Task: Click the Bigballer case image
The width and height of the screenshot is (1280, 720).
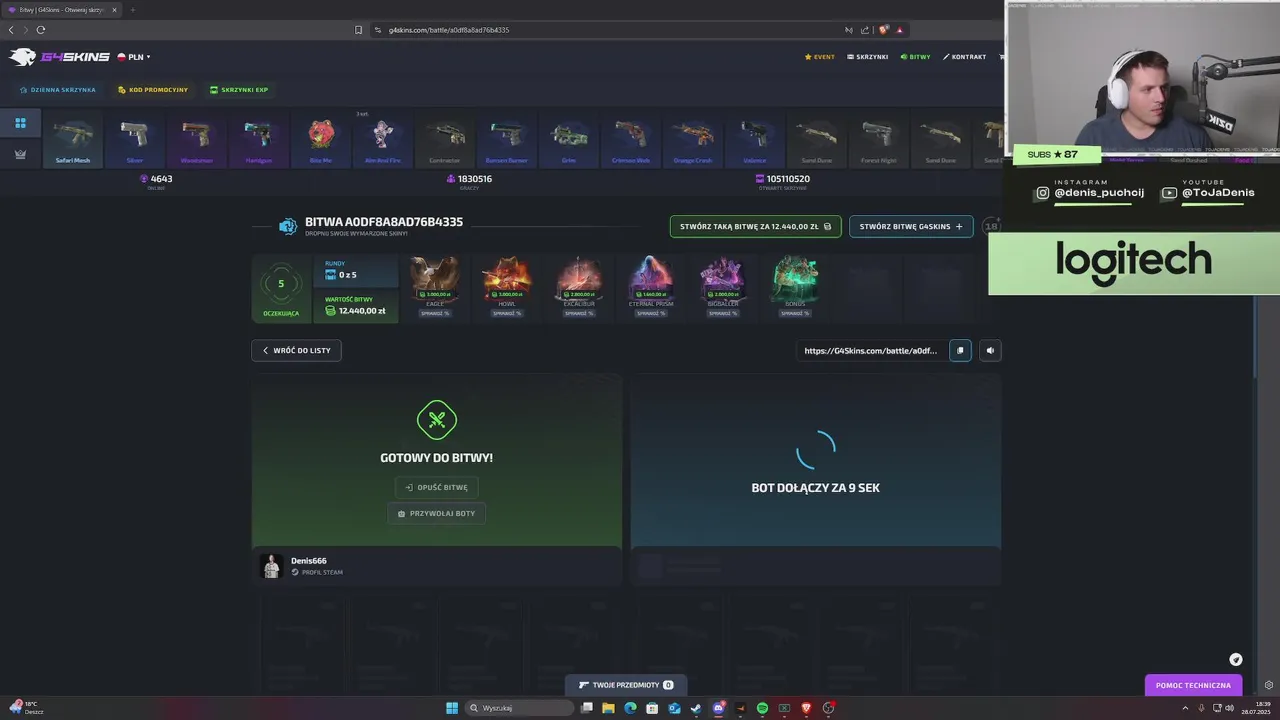Action: (723, 278)
